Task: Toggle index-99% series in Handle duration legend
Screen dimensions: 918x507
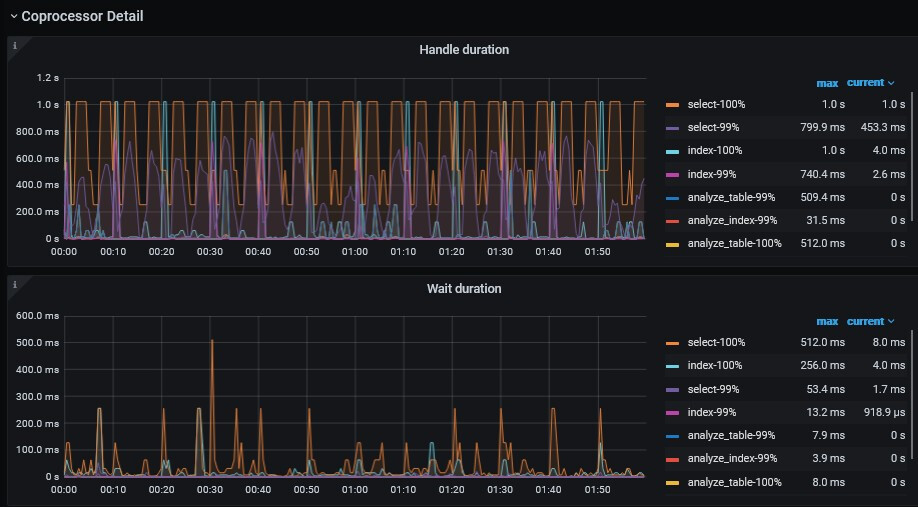Action: 712,174
